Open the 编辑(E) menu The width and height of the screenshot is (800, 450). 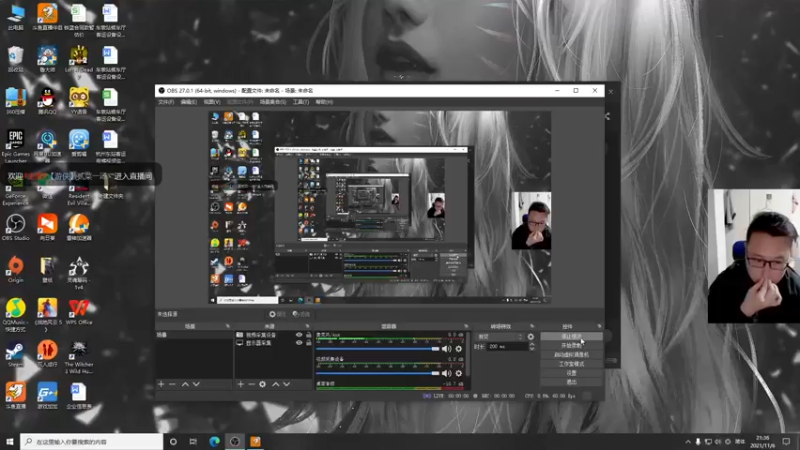click(188, 102)
